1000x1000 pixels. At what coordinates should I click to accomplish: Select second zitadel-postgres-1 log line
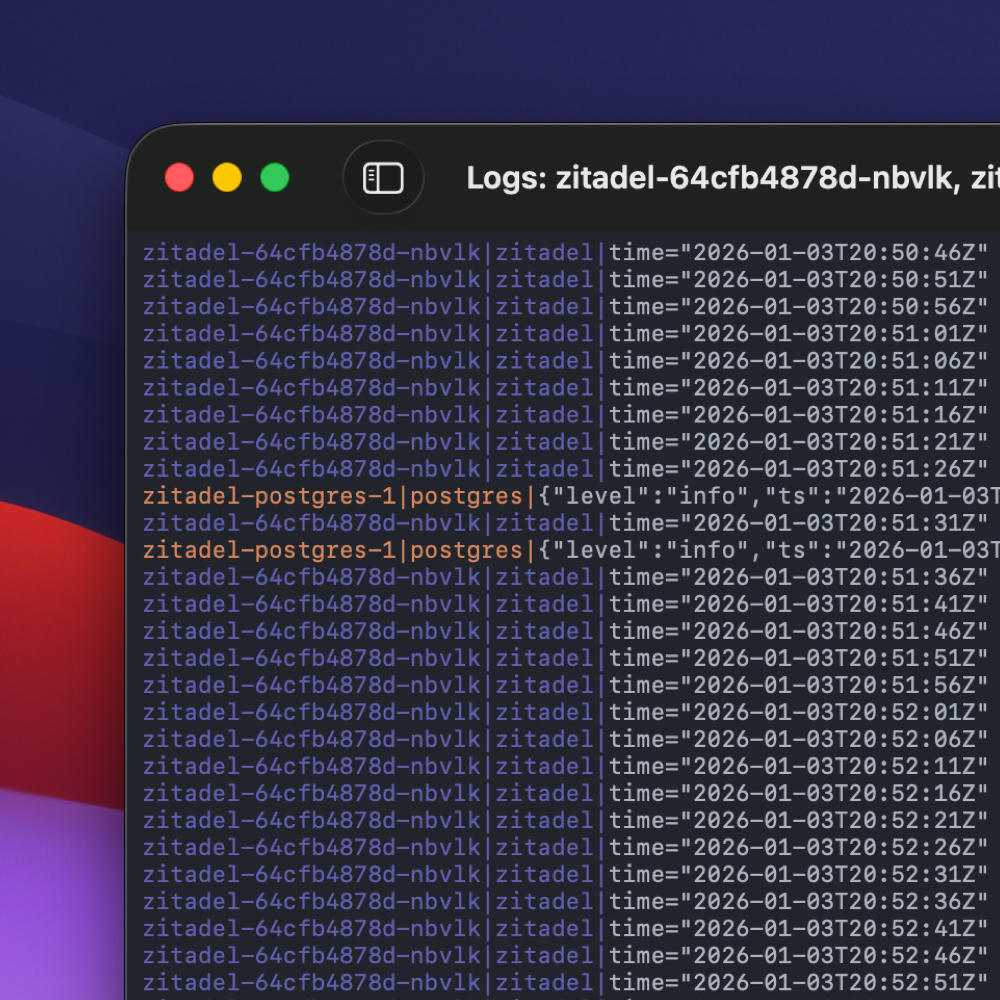(x=571, y=550)
